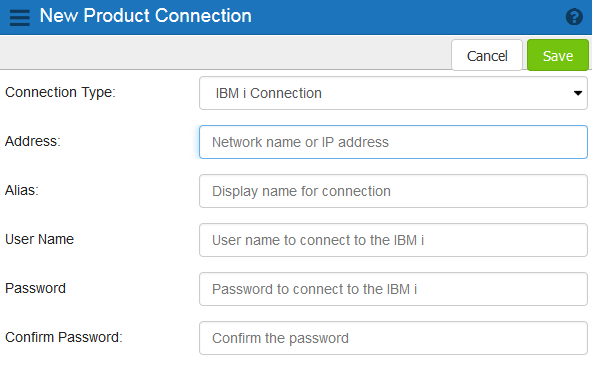Click the Confirm Password label
The image size is (592, 366).
pyautogui.click(x=64, y=337)
